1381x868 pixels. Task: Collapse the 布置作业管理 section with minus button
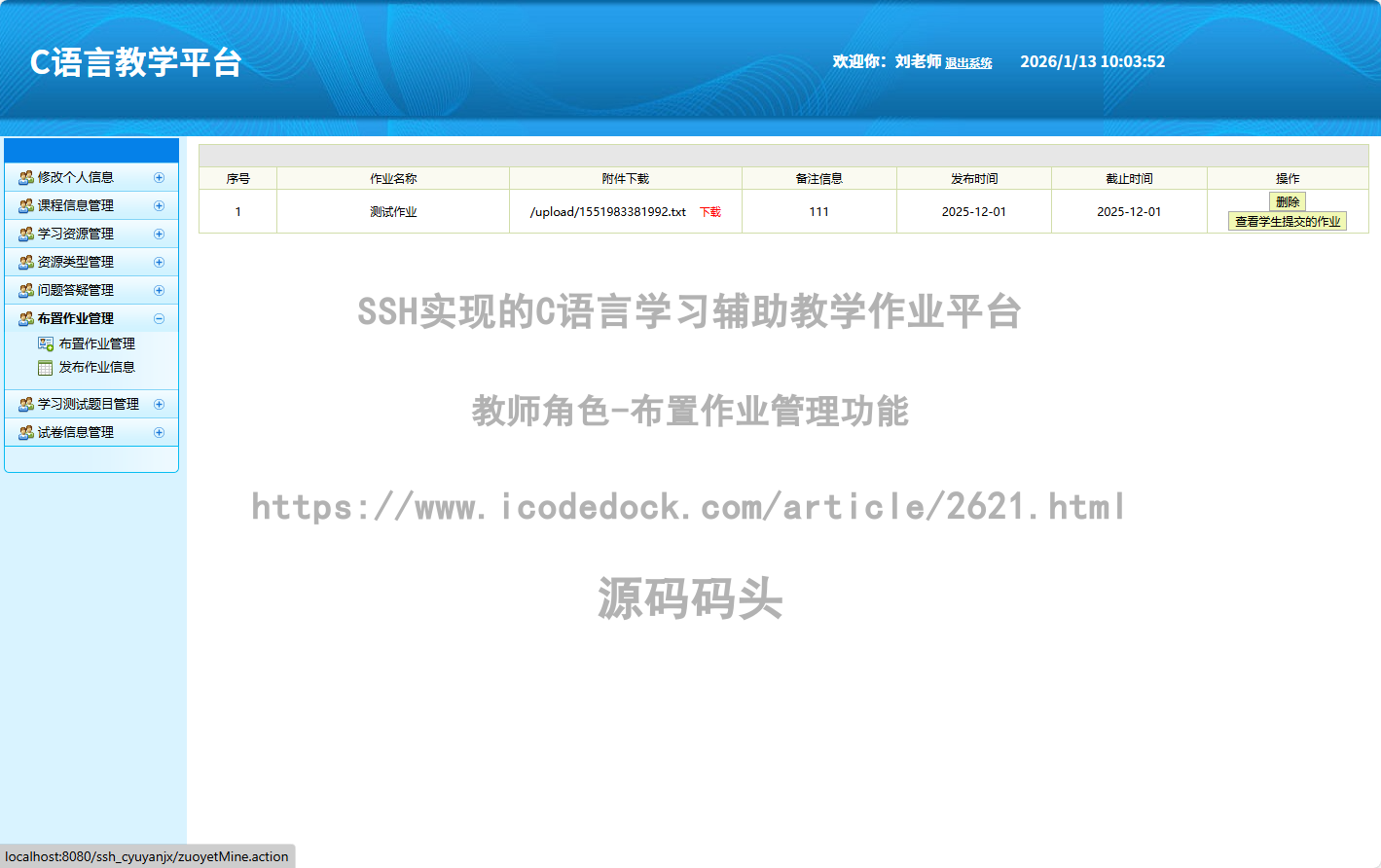click(159, 319)
